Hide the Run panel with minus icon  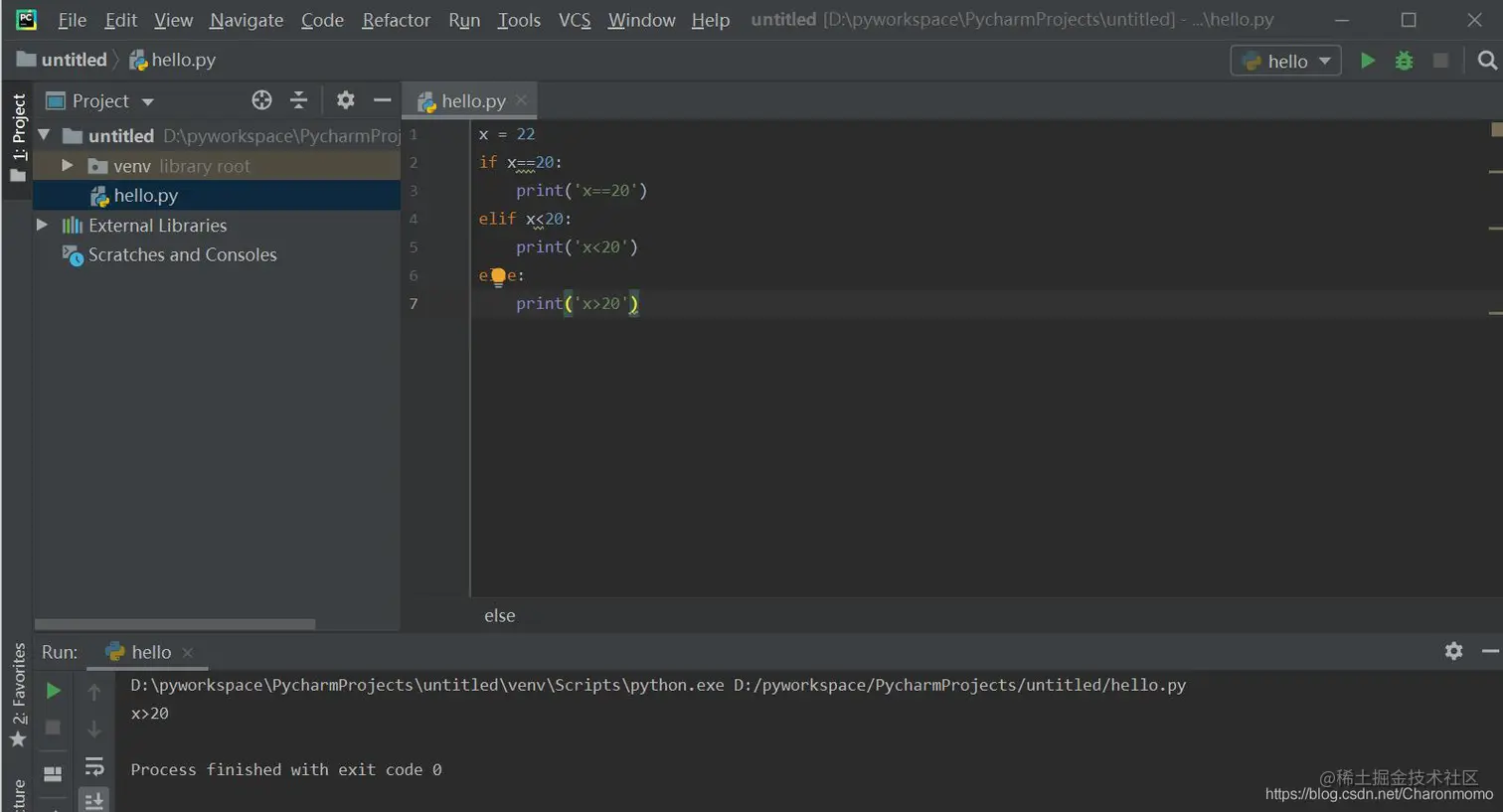click(1490, 651)
